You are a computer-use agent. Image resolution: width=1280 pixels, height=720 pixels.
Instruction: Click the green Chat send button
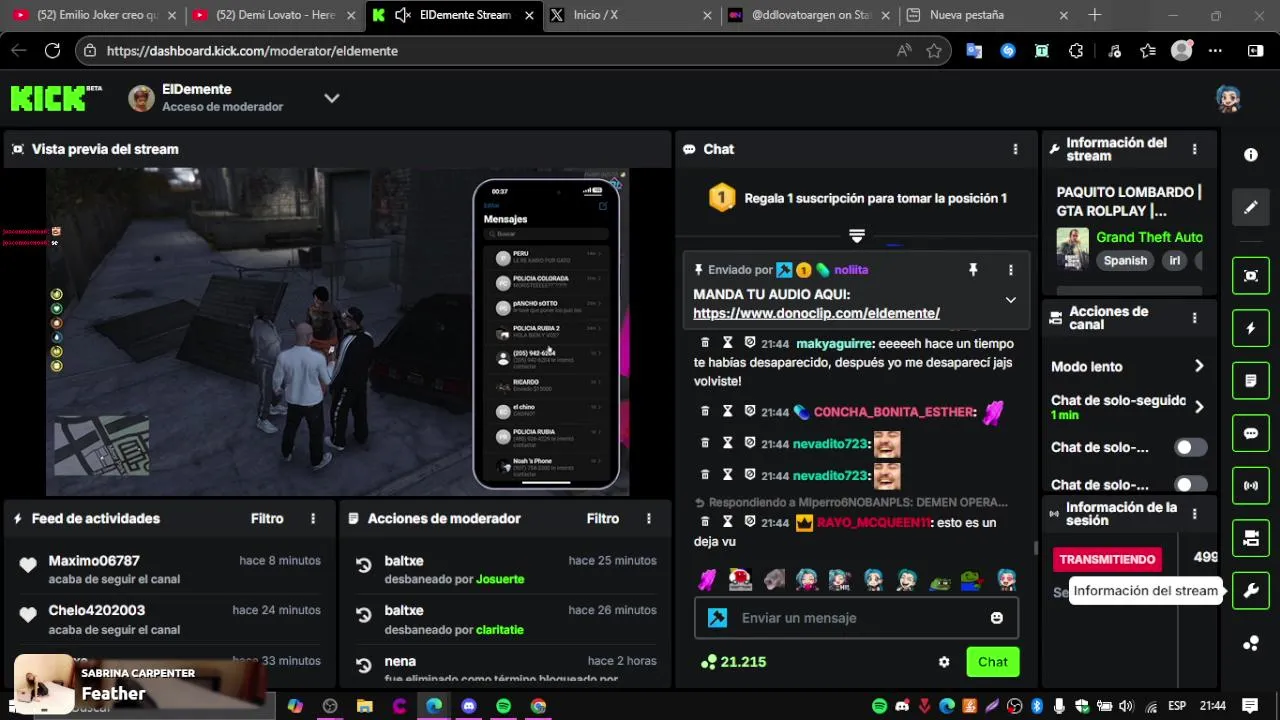click(993, 662)
